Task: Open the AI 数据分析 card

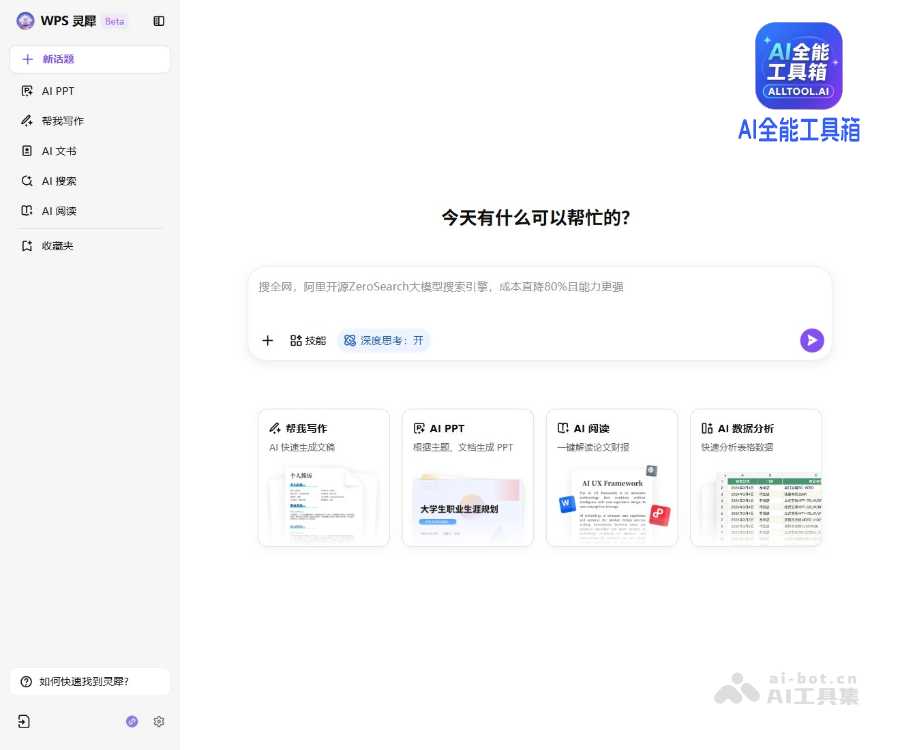Action: (756, 477)
